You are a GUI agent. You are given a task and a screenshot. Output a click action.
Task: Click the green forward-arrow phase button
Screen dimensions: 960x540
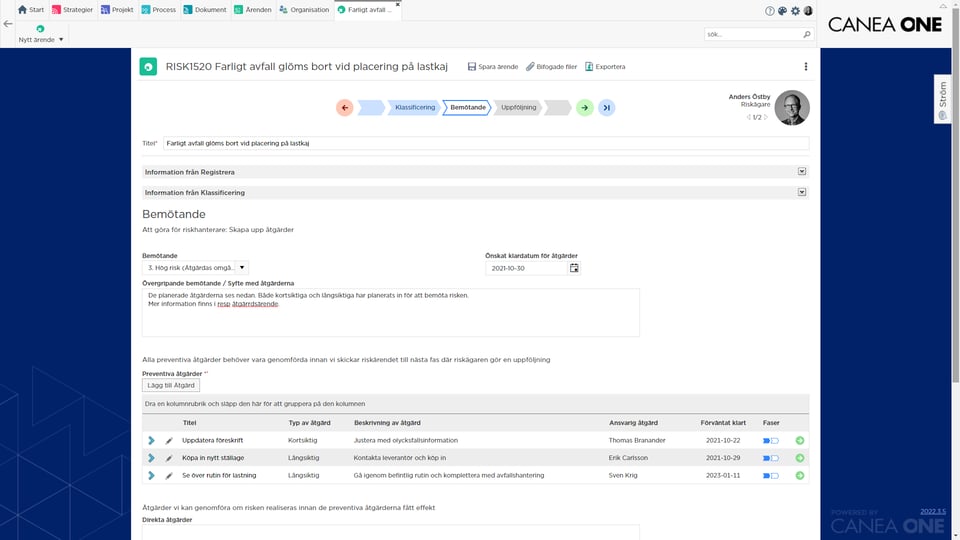tap(585, 108)
